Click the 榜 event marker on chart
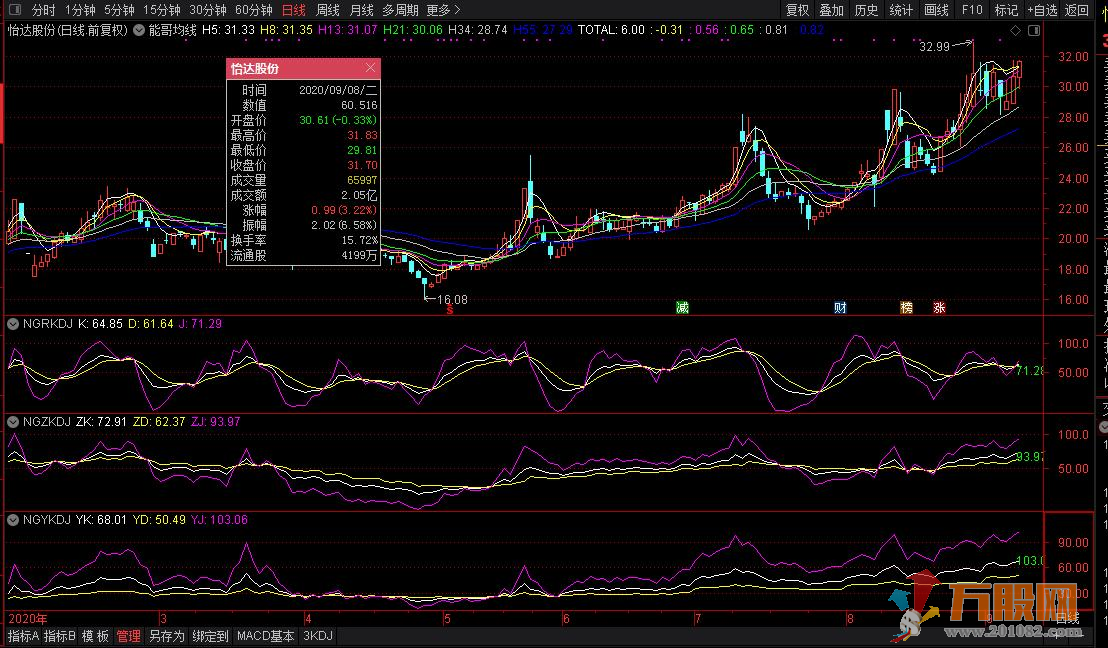The height and width of the screenshot is (648, 1108). point(906,307)
